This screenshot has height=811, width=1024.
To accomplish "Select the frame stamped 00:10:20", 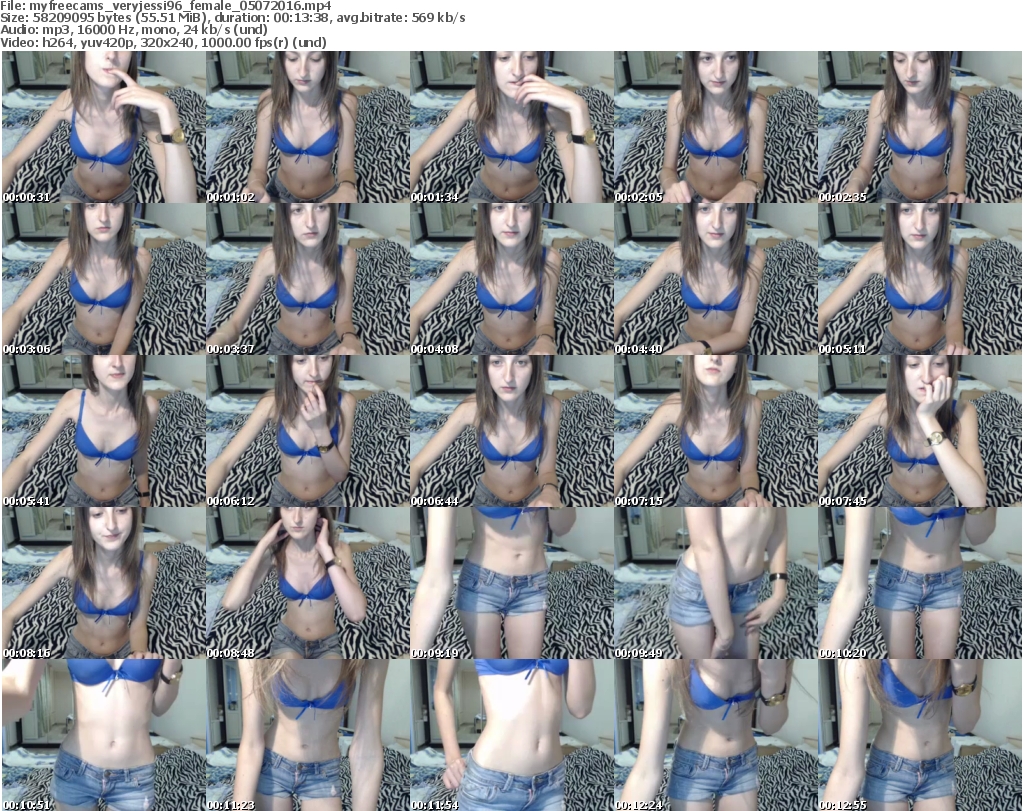I will click(920, 583).
